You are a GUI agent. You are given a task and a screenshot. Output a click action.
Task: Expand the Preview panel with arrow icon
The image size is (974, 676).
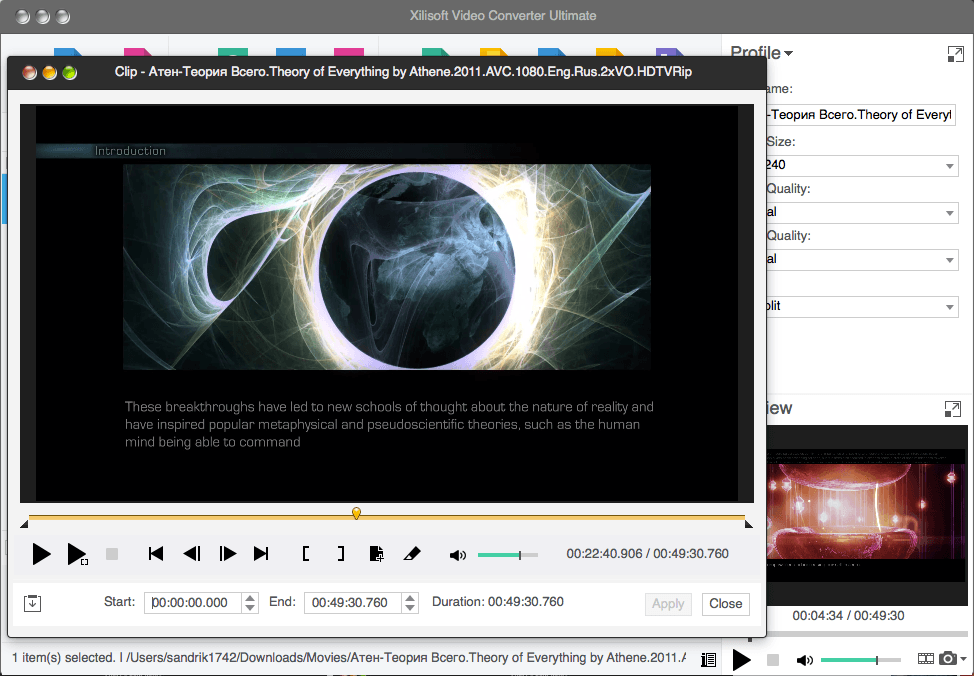(x=952, y=409)
